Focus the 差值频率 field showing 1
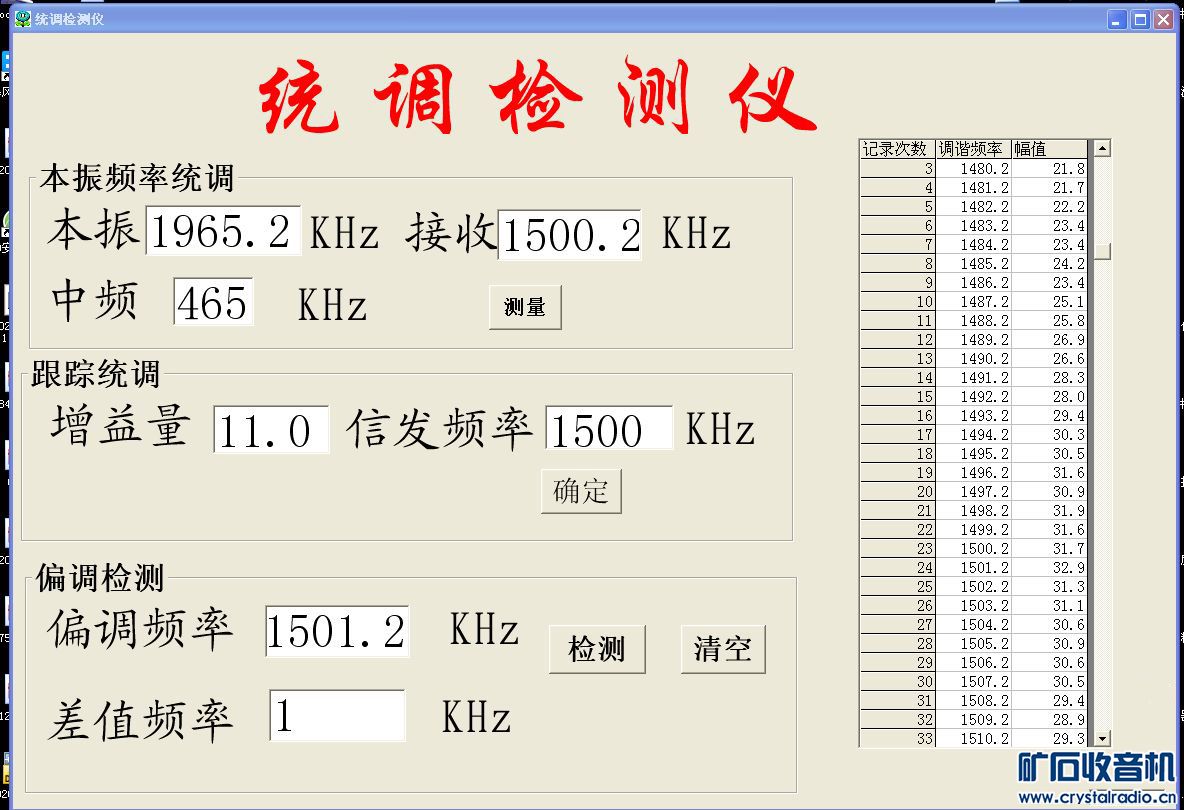The height and width of the screenshot is (810, 1184). 338,715
